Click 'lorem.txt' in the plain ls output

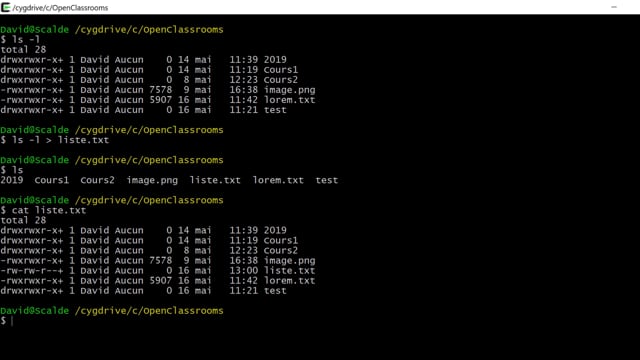[x=278, y=180]
